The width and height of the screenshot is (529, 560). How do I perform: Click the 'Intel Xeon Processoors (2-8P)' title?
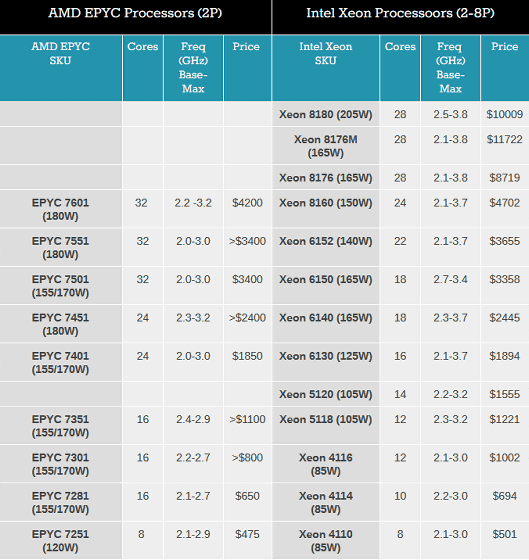coord(400,13)
